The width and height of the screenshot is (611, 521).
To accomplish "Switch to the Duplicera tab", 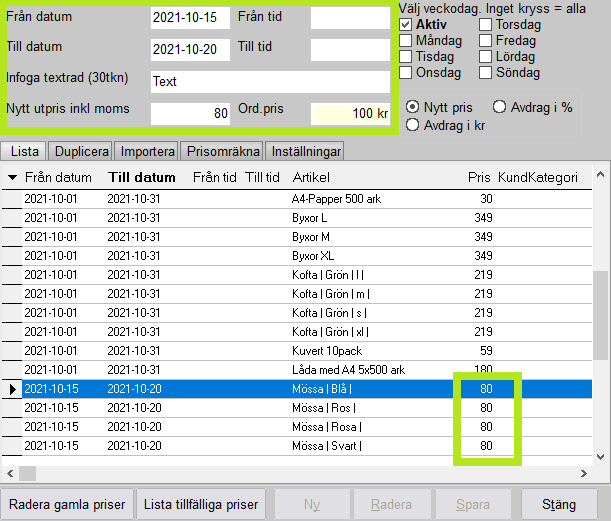I will click(x=81, y=151).
